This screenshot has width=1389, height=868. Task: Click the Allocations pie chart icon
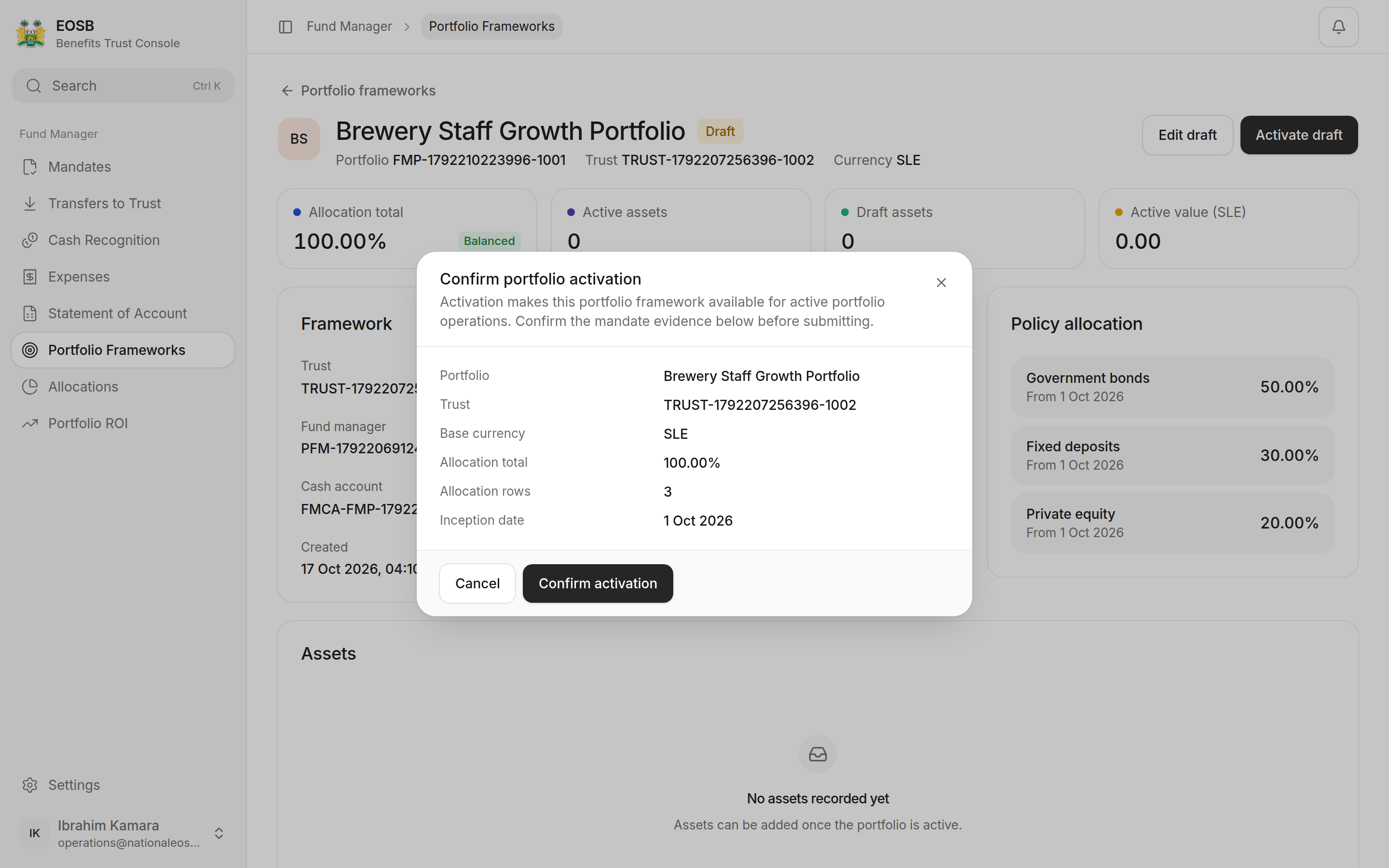(30, 387)
